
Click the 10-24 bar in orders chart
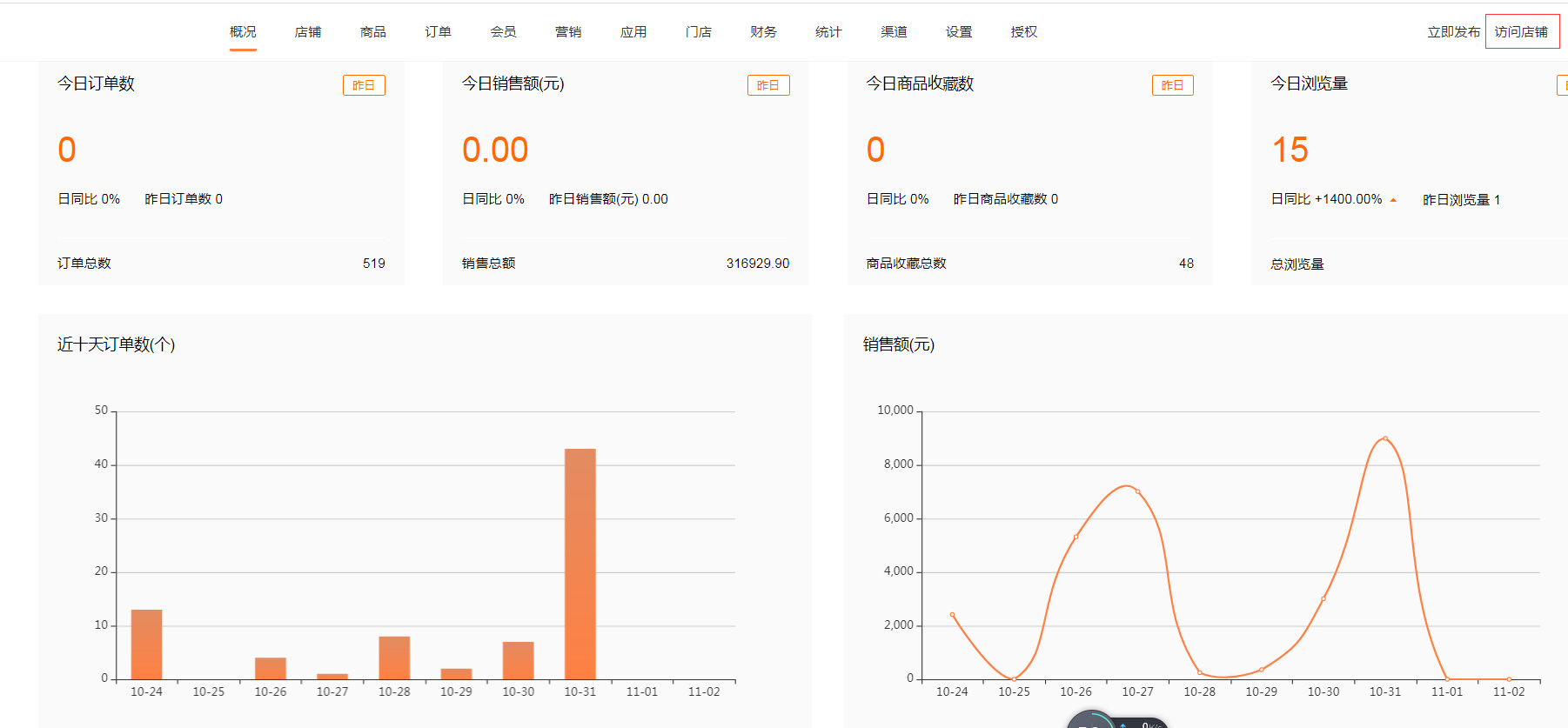pos(146,645)
